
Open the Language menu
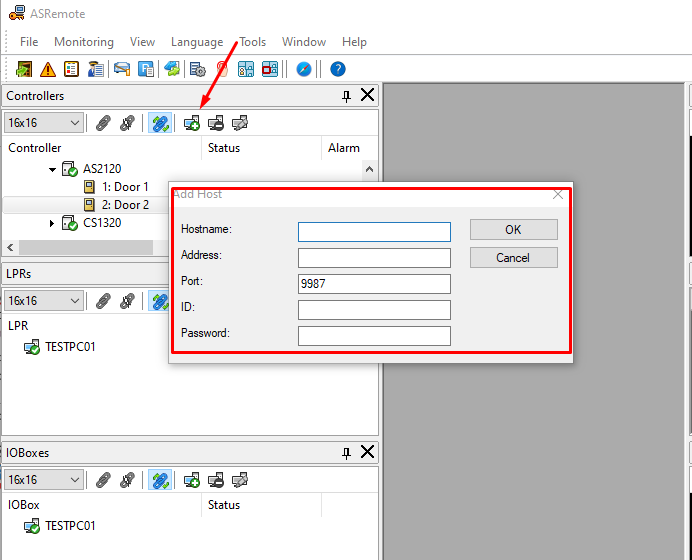click(197, 42)
